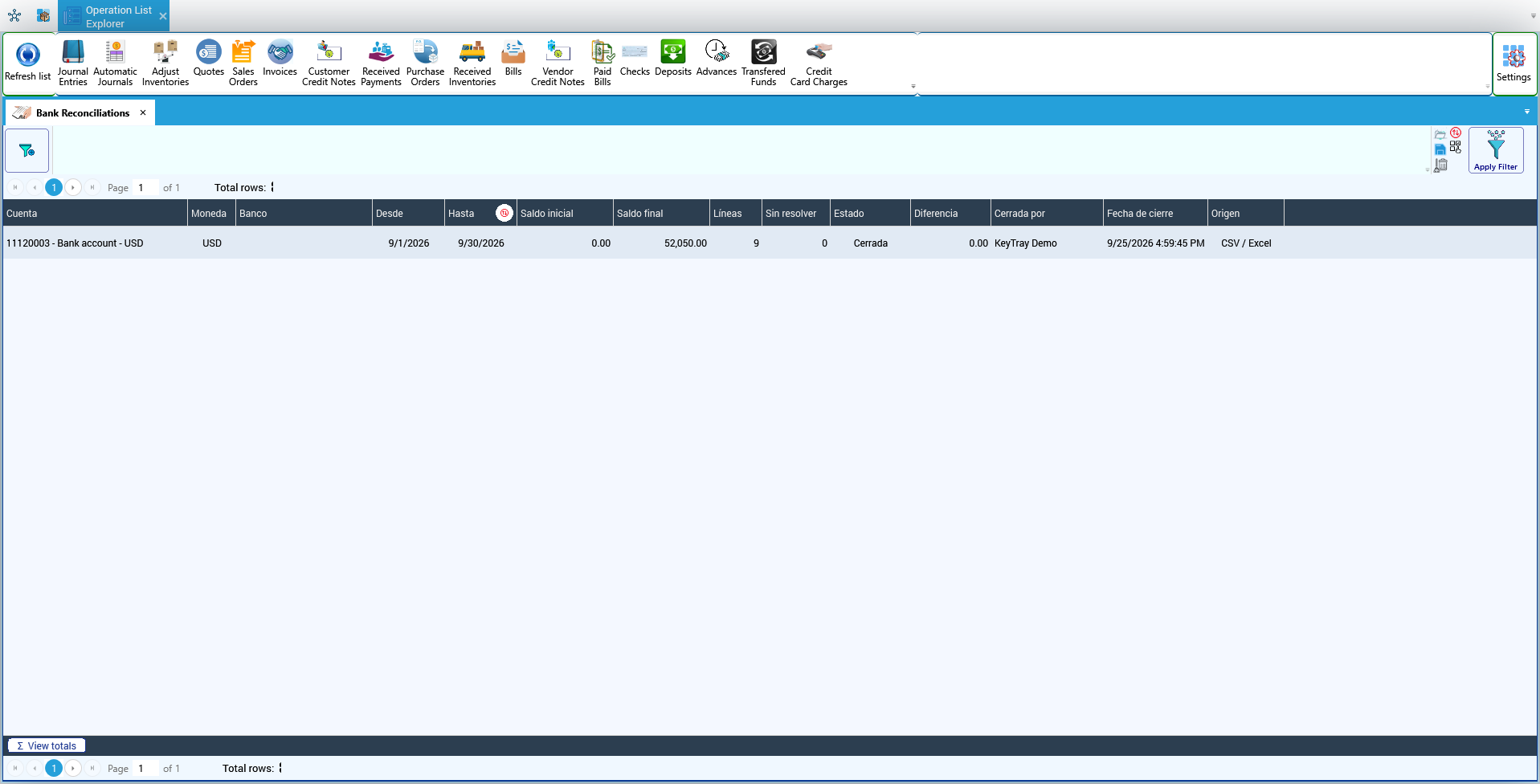The width and height of the screenshot is (1540, 784).
Task: Open Received Inventories
Action: (472, 63)
